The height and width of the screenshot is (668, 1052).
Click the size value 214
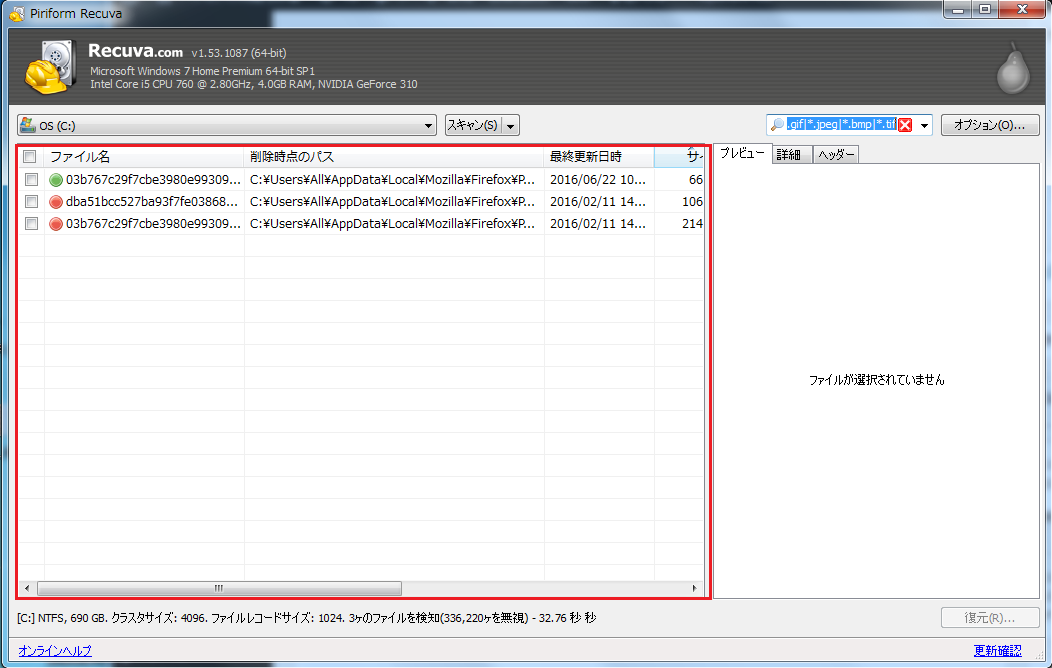[x=692, y=224]
